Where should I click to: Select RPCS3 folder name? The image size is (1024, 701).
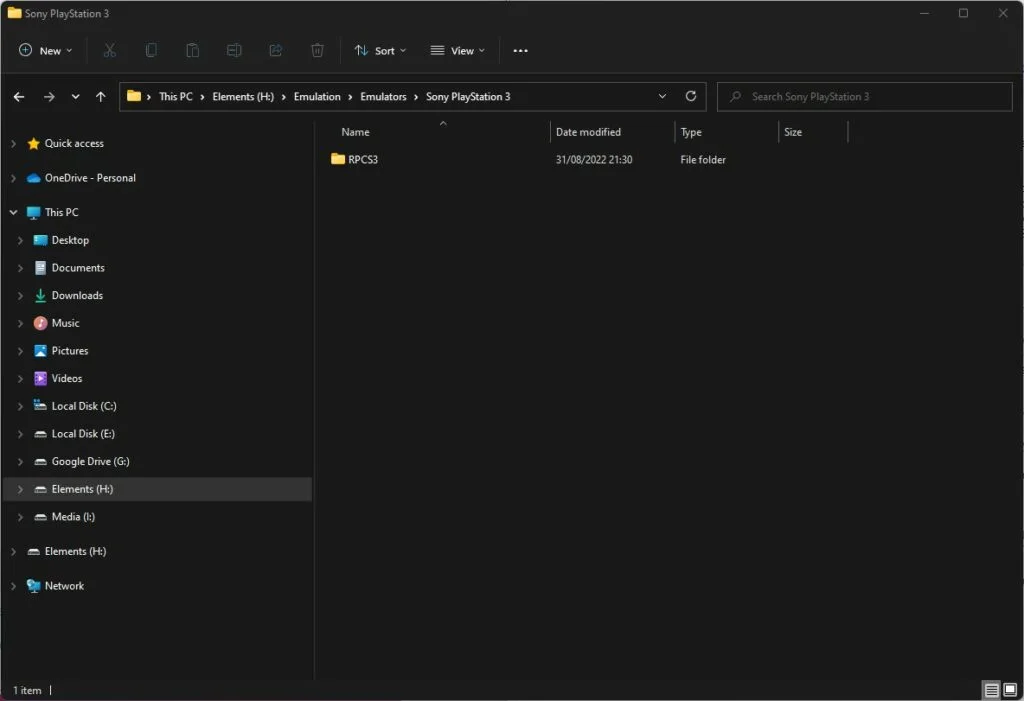click(363, 159)
